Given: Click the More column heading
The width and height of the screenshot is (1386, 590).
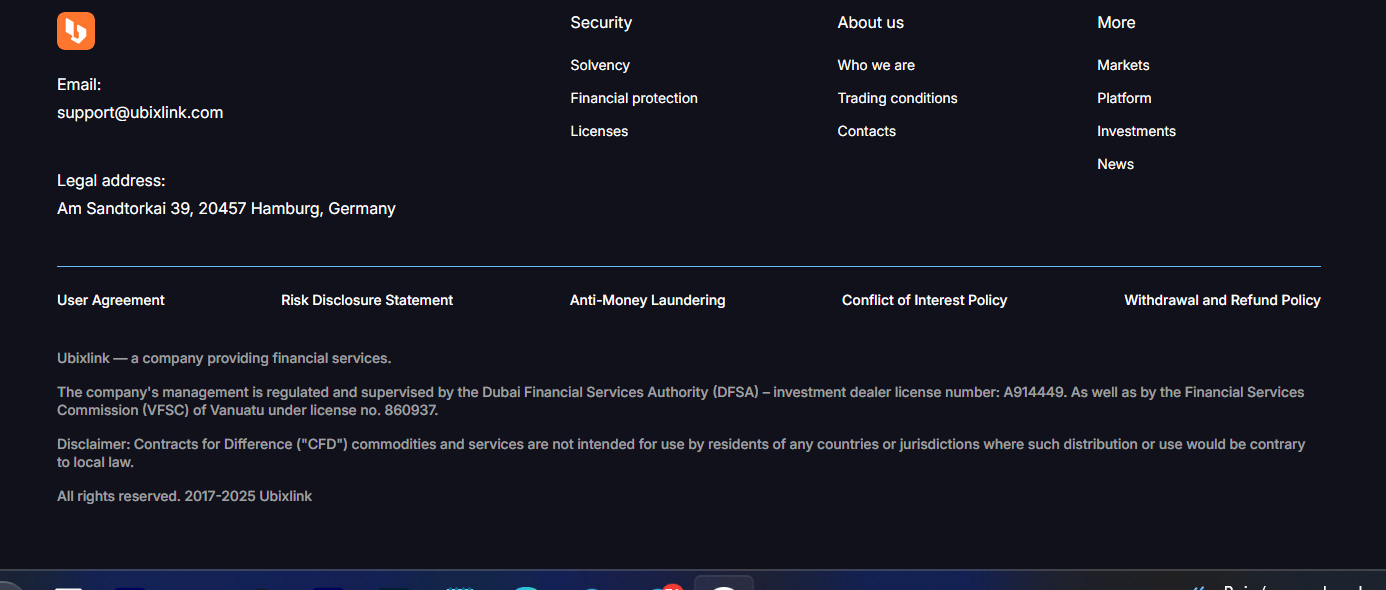Looking at the screenshot, I should [x=1116, y=22].
